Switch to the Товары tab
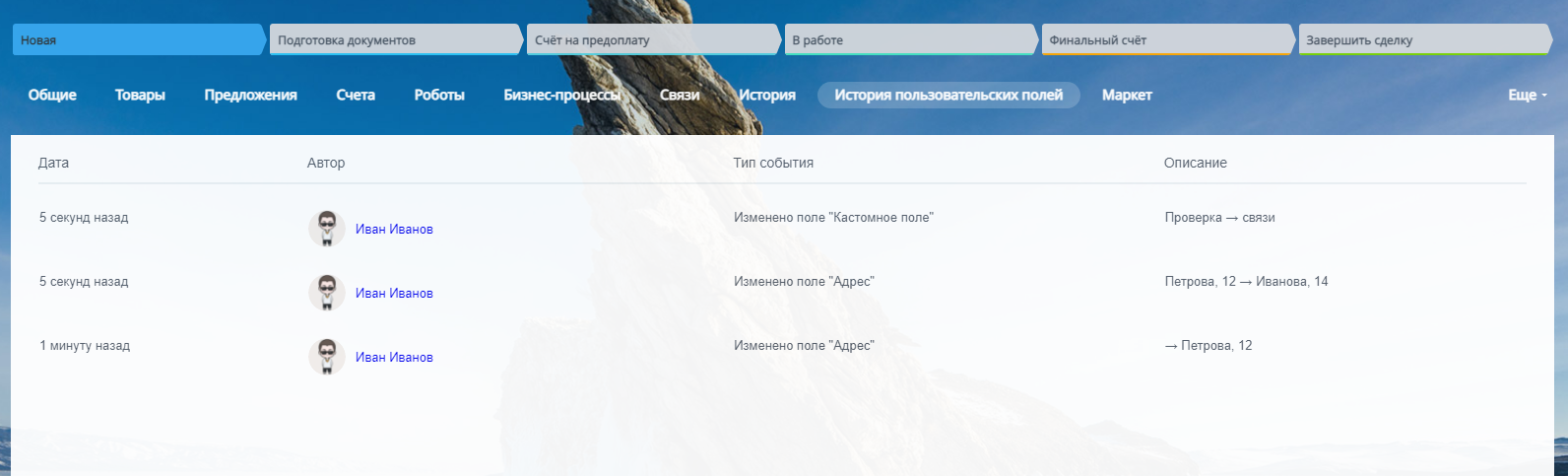This screenshot has height=476, width=1568. pos(140,96)
